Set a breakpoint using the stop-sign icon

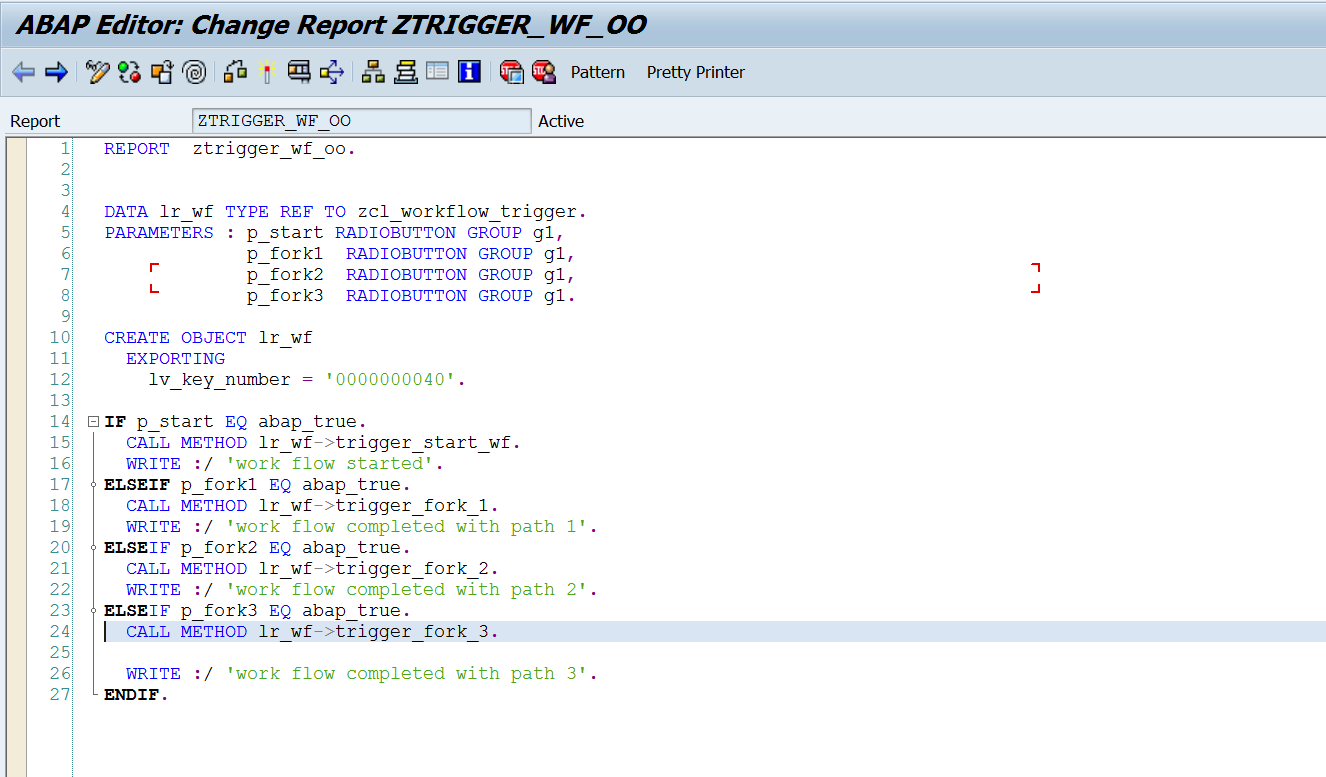click(x=511, y=71)
